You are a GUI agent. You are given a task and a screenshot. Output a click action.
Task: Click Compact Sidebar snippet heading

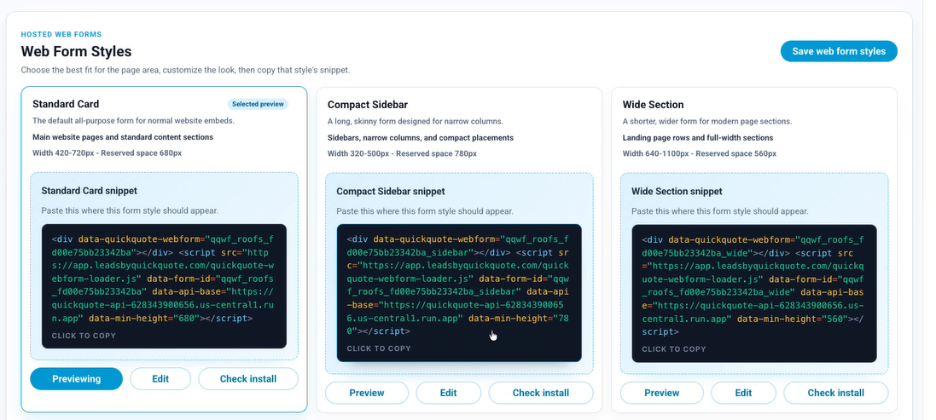390,192
